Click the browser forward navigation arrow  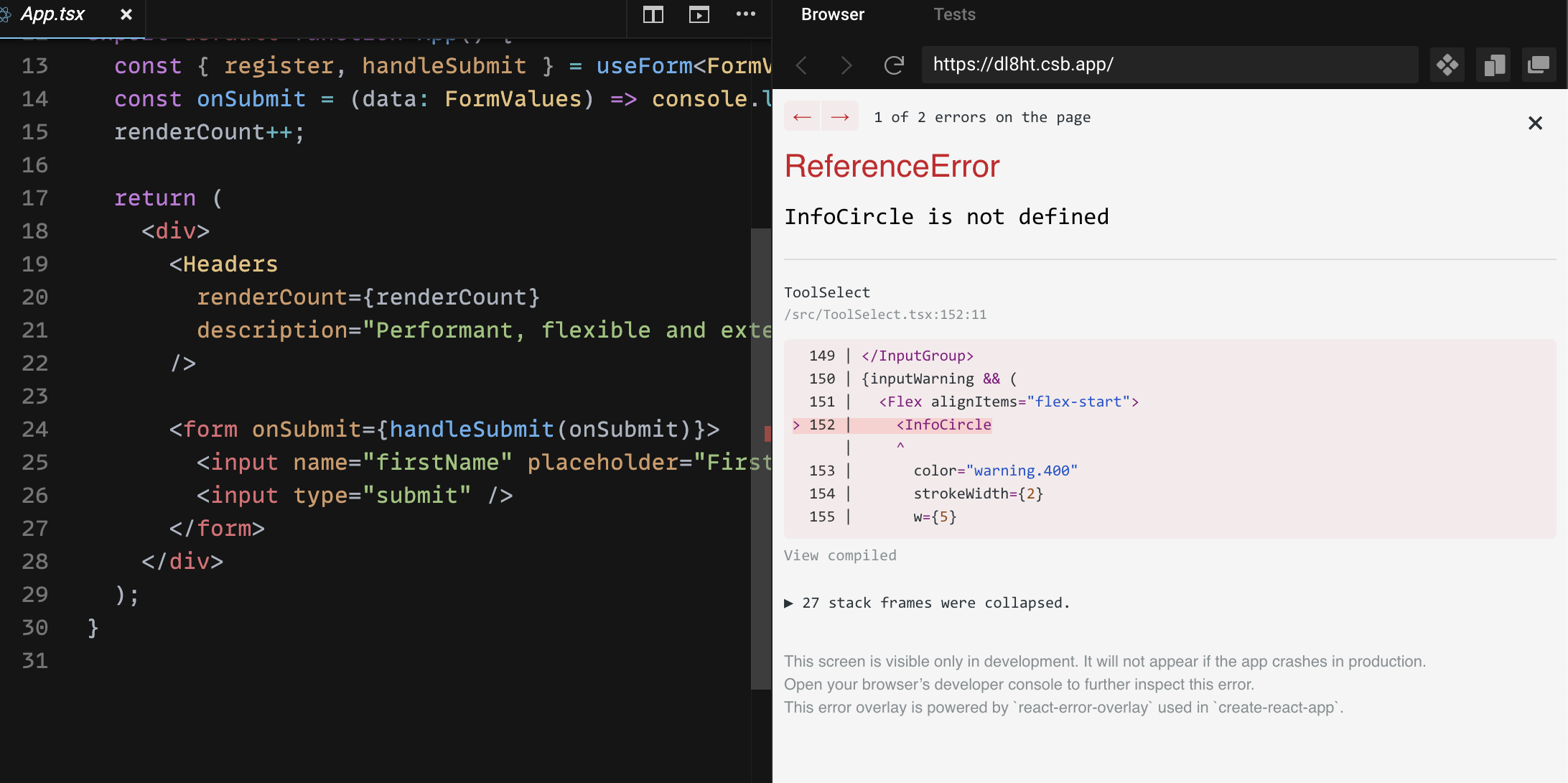pyautogui.click(x=846, y=65)
